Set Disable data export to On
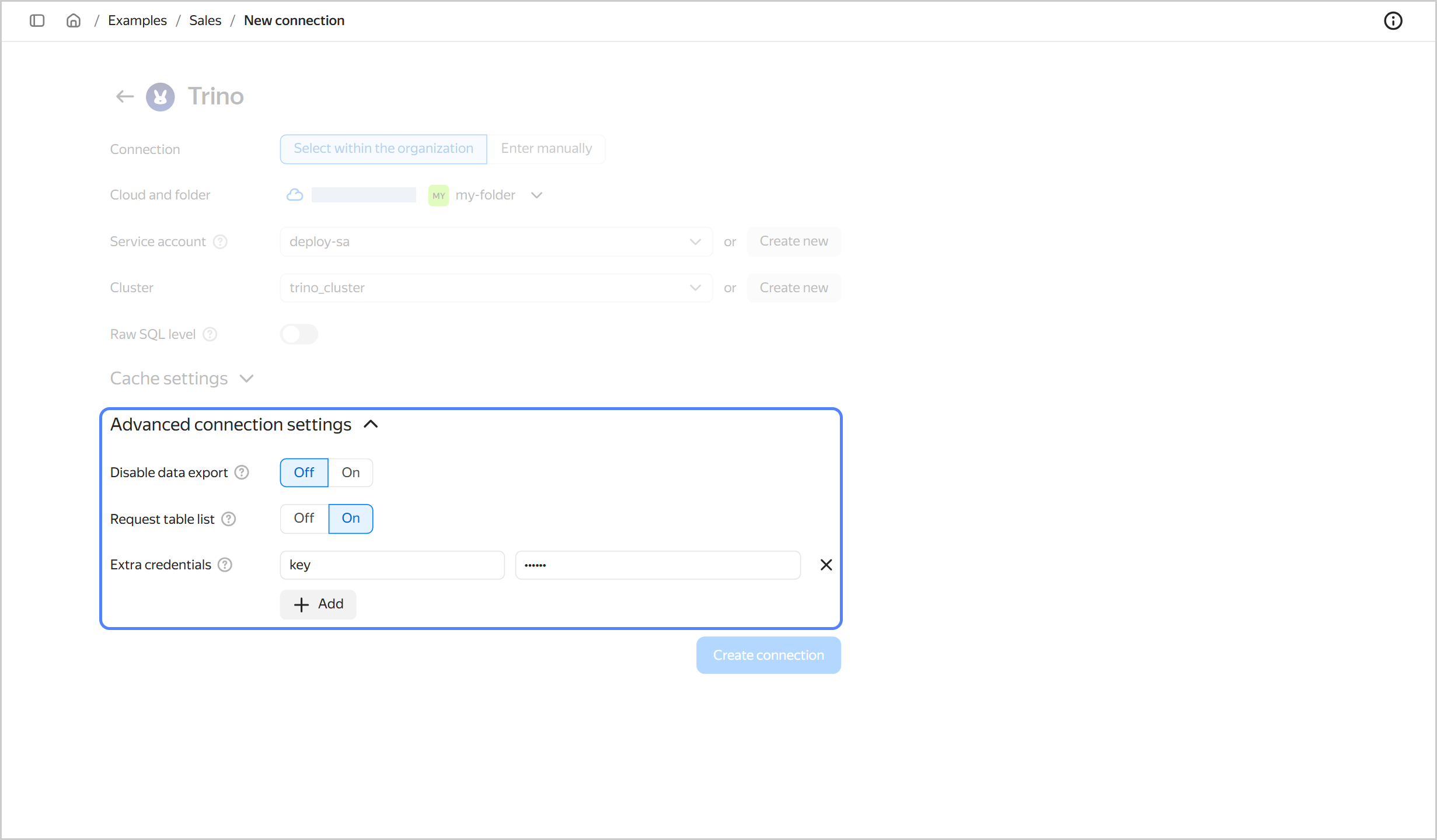 pos(350,473)
